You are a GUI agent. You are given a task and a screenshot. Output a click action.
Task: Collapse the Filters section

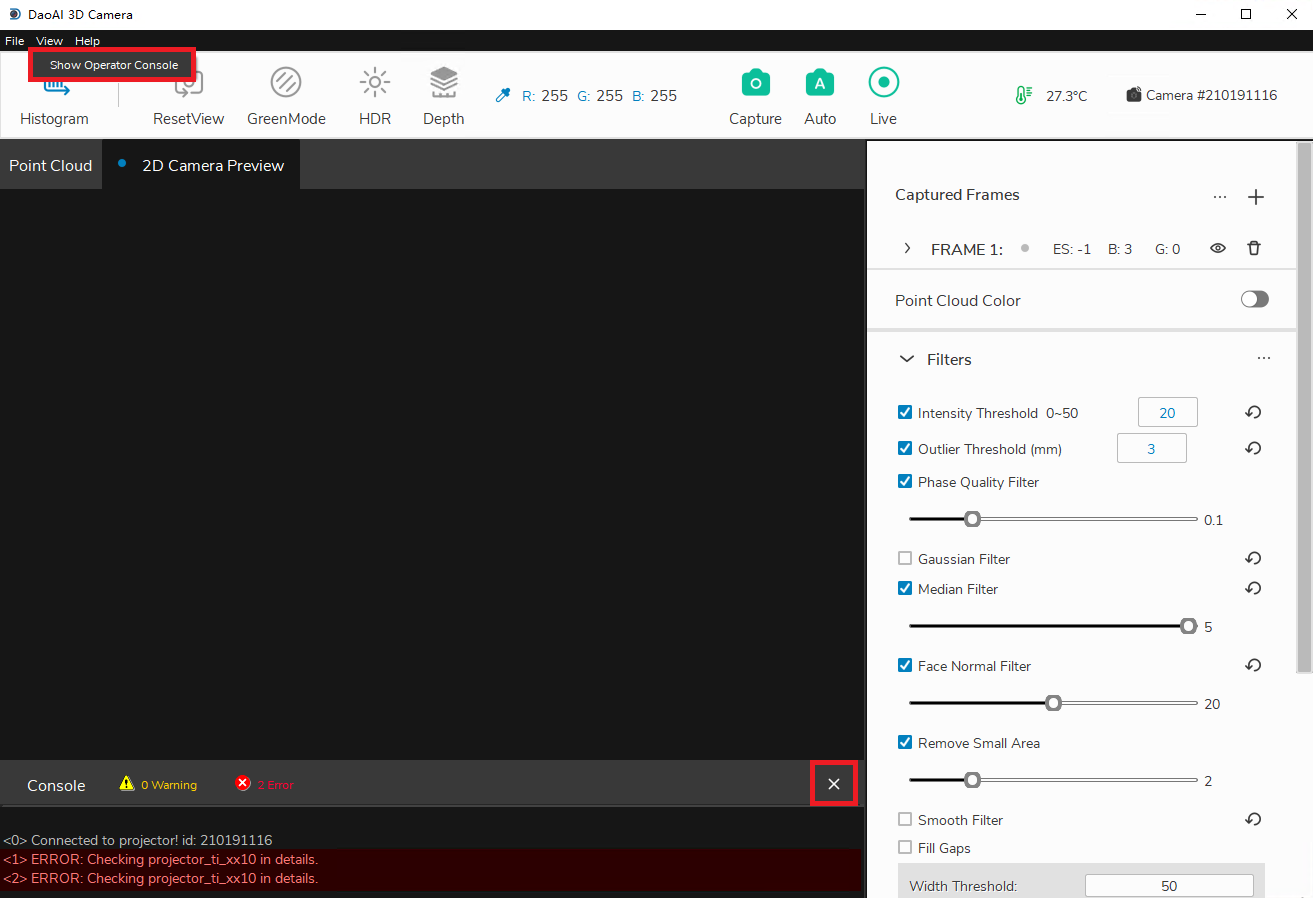[906, 359]
